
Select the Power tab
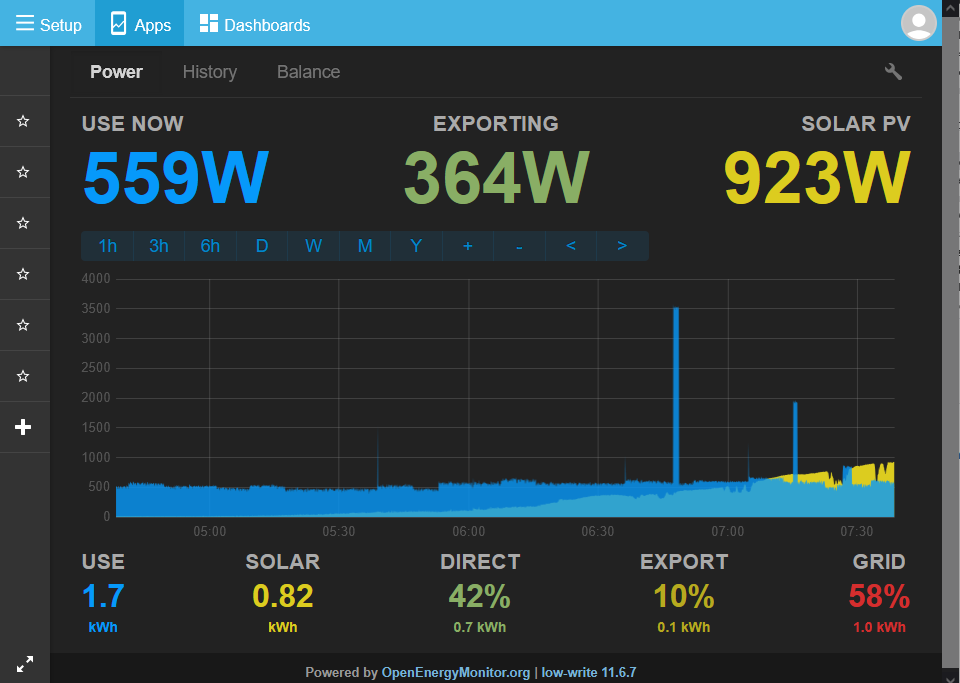coord(116,72)
